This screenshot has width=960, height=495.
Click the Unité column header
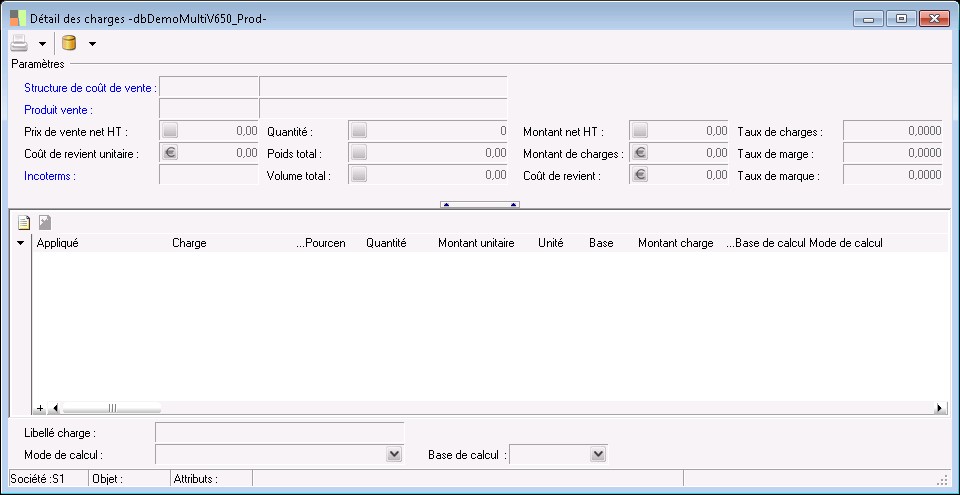pos(550,243)
